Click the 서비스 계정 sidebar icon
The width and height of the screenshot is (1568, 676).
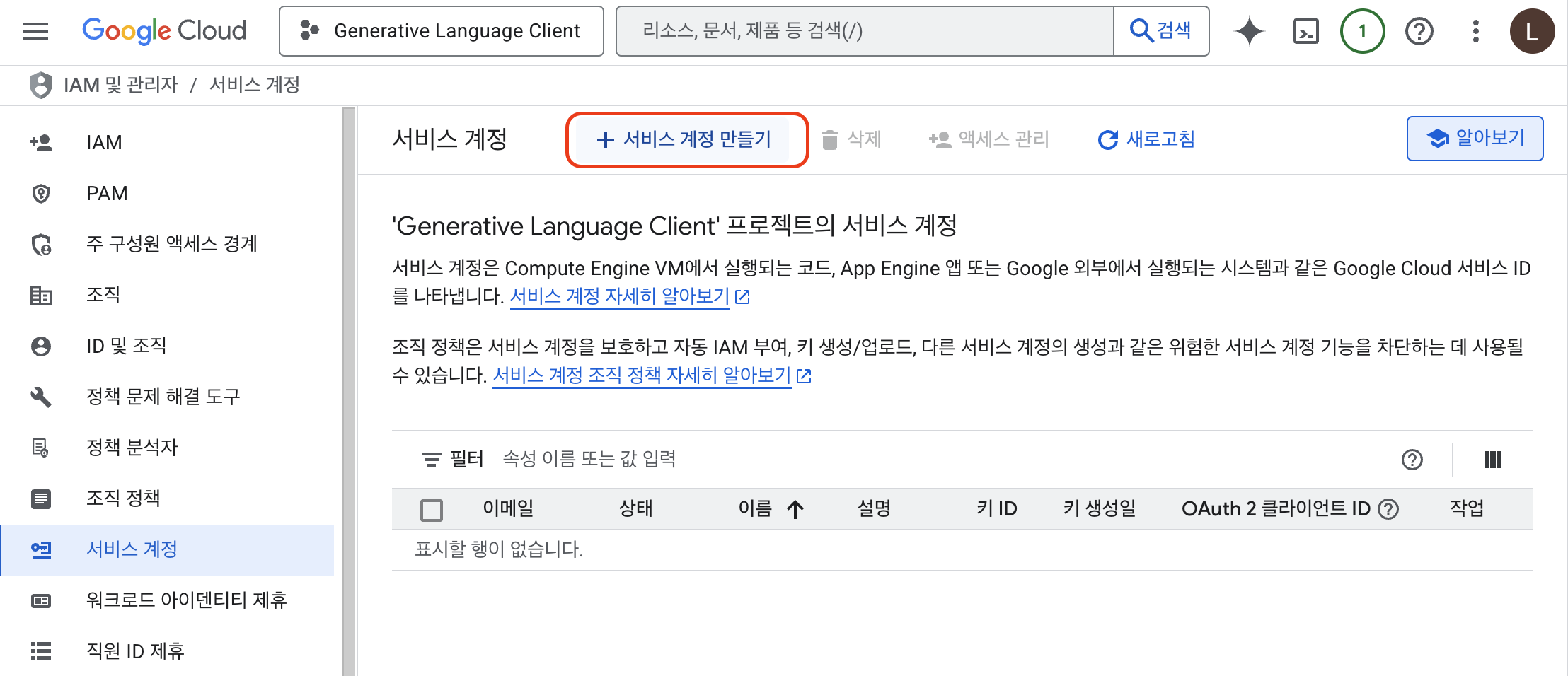(x=41, y=549)
